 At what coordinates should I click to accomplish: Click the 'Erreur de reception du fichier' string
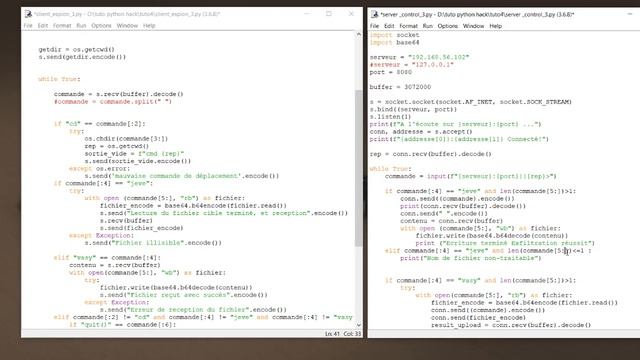tap(188, 309)
